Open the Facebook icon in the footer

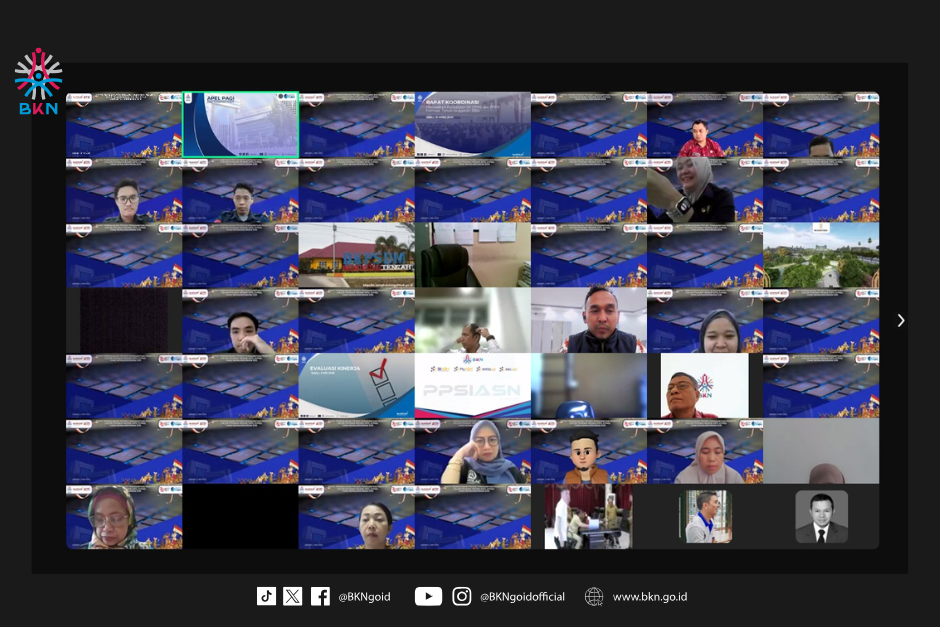[x=320, y=596]
